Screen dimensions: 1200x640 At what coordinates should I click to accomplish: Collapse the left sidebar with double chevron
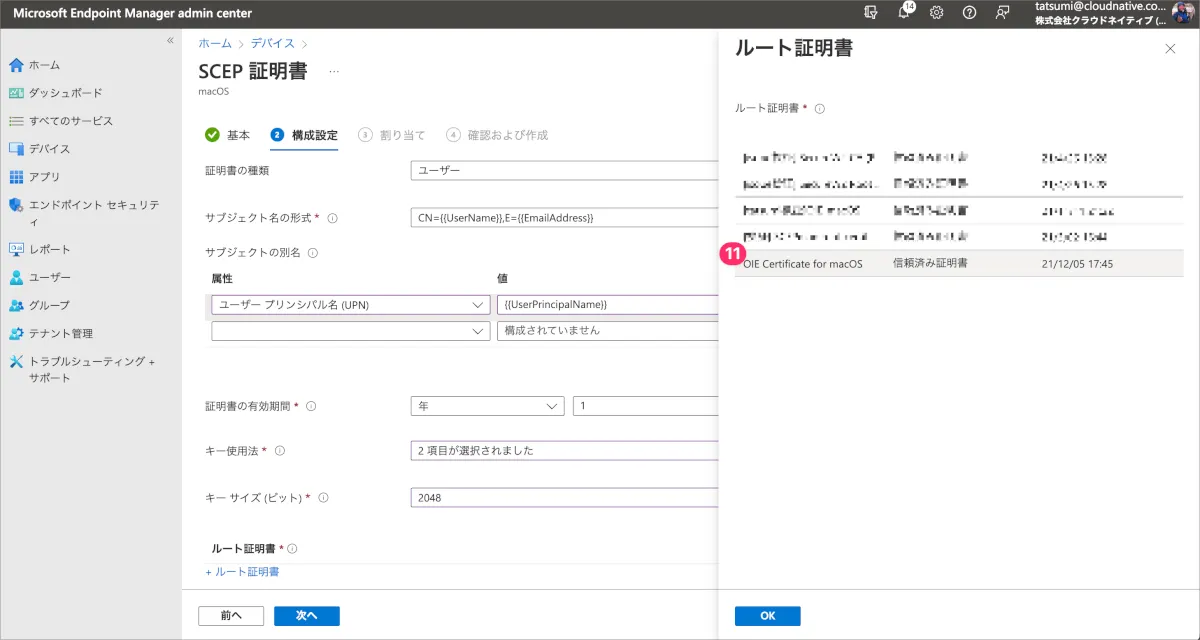coord(170,41)
